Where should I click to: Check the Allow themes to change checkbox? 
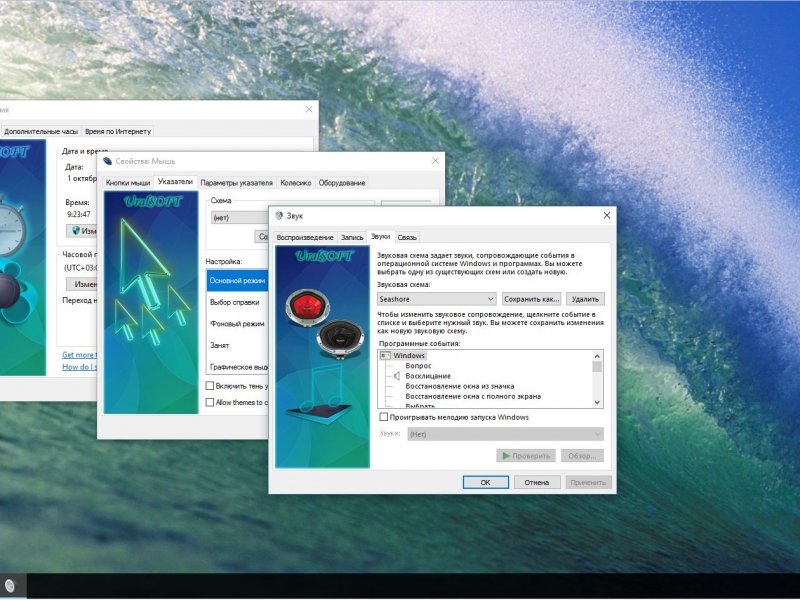pyautogui.click(x=210, y=402)
